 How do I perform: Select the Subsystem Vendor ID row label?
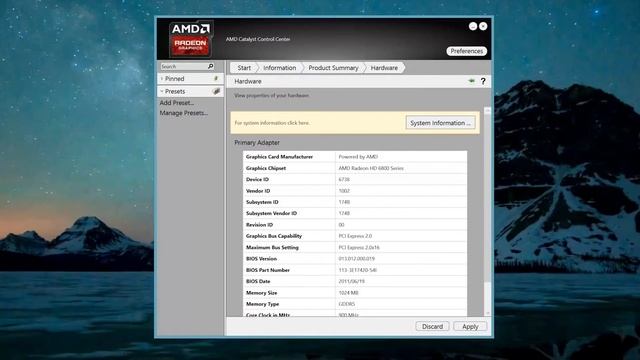tap(271, 213)
